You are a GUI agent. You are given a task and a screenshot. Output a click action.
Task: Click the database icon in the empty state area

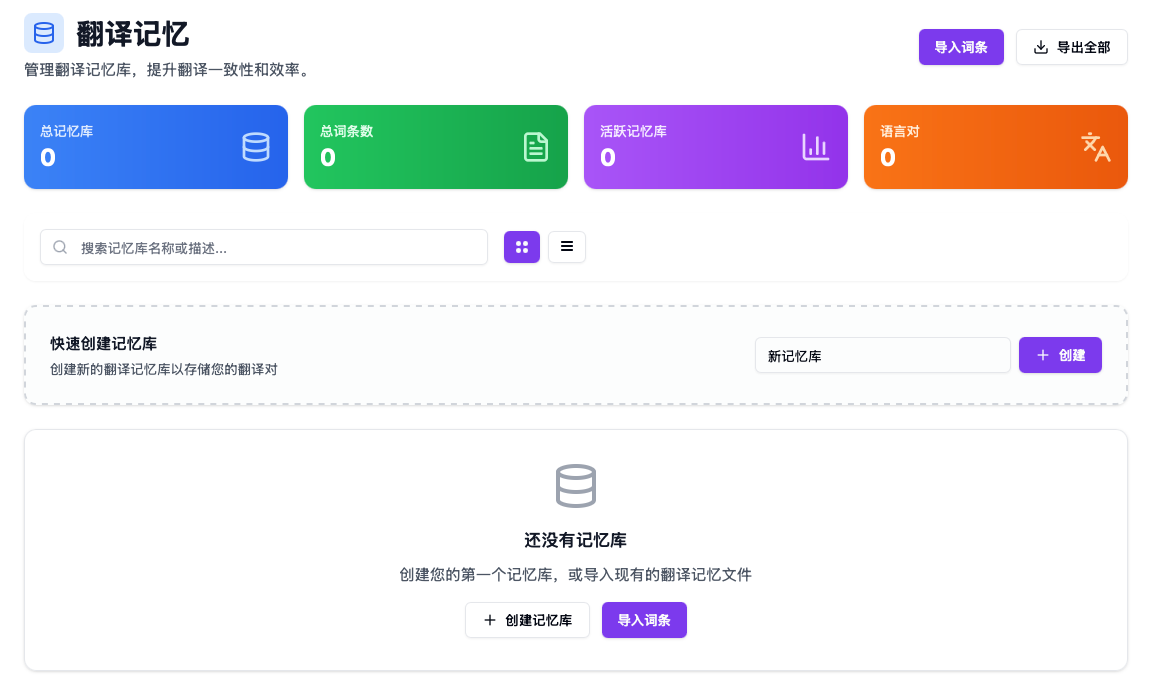[x=576, y=486]
